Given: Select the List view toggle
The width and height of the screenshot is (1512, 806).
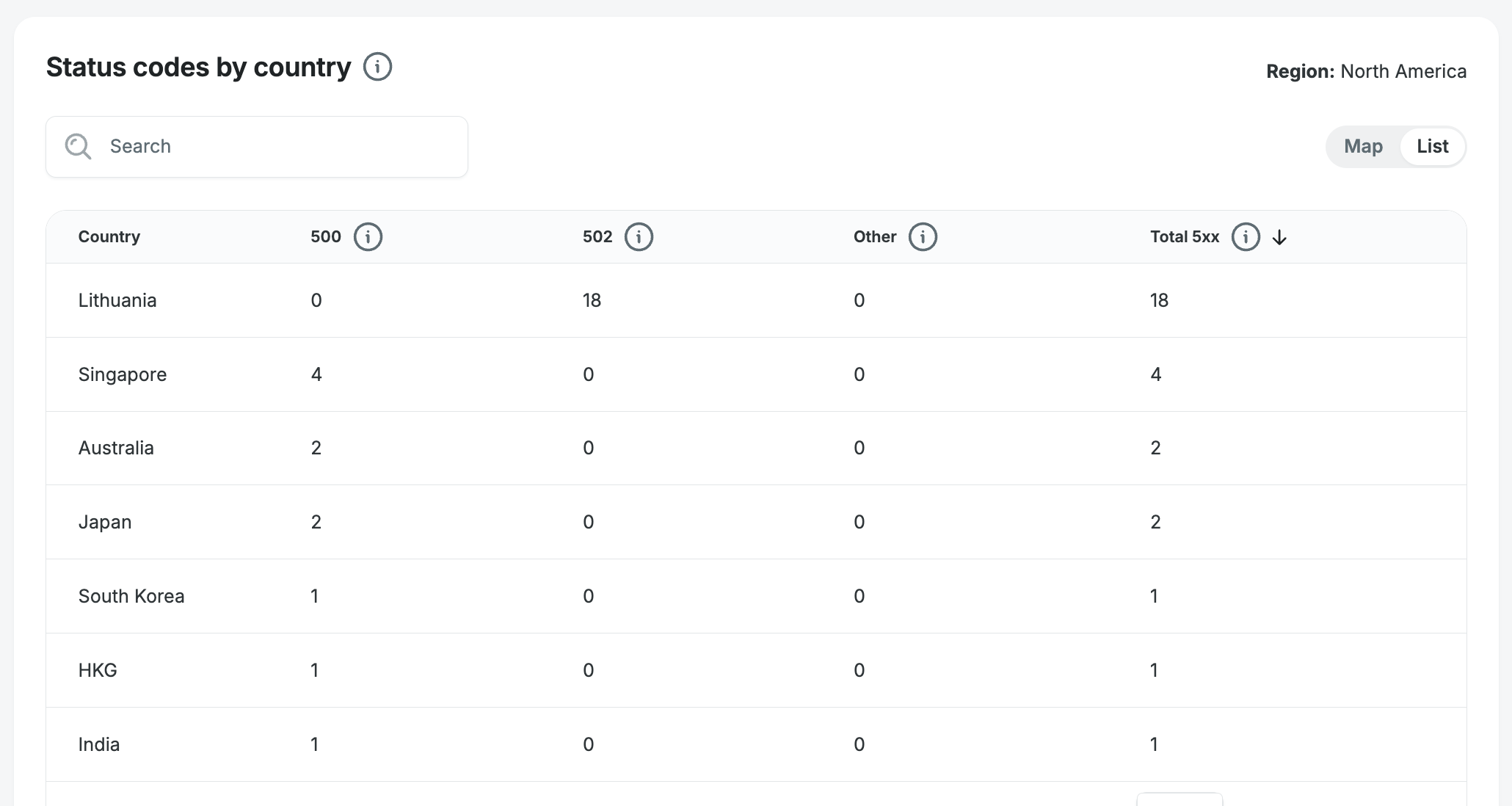Looking at the screenshot, I should point(1432,146).
